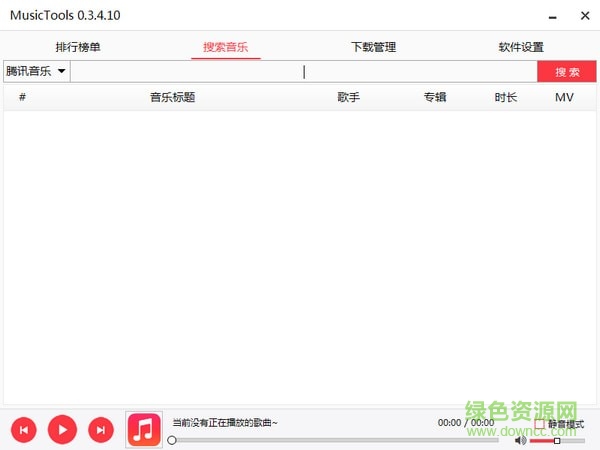This screenshot has height=450, width=600.
Task: Click the speaker volume icon
Action: point(520,441)
